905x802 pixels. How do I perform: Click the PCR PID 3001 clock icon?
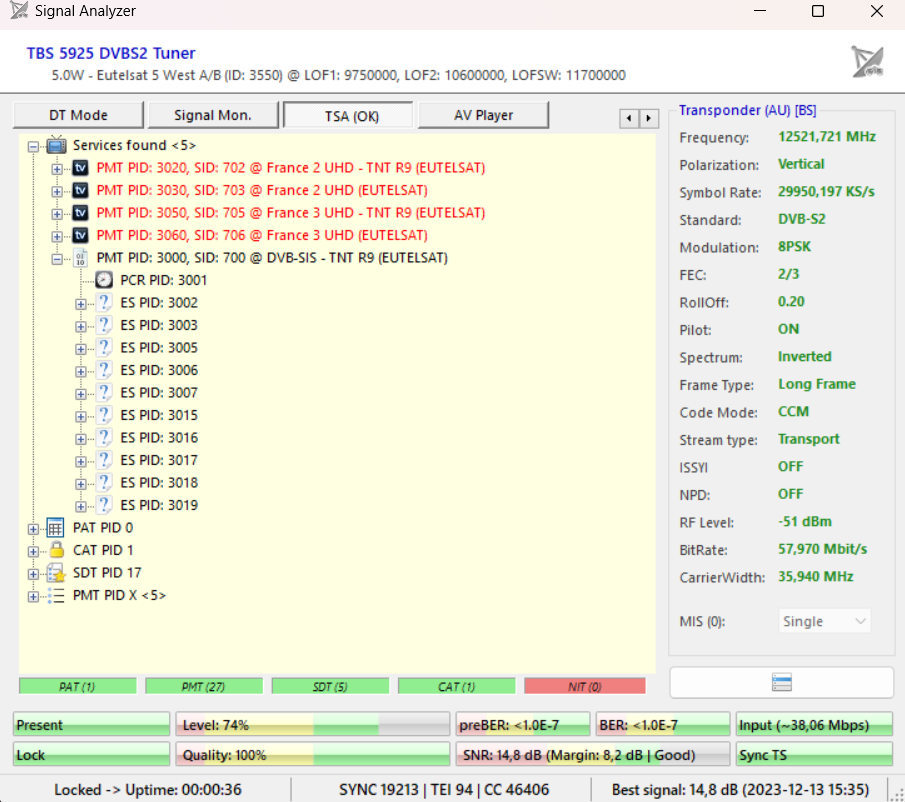[x=104, y=280]
